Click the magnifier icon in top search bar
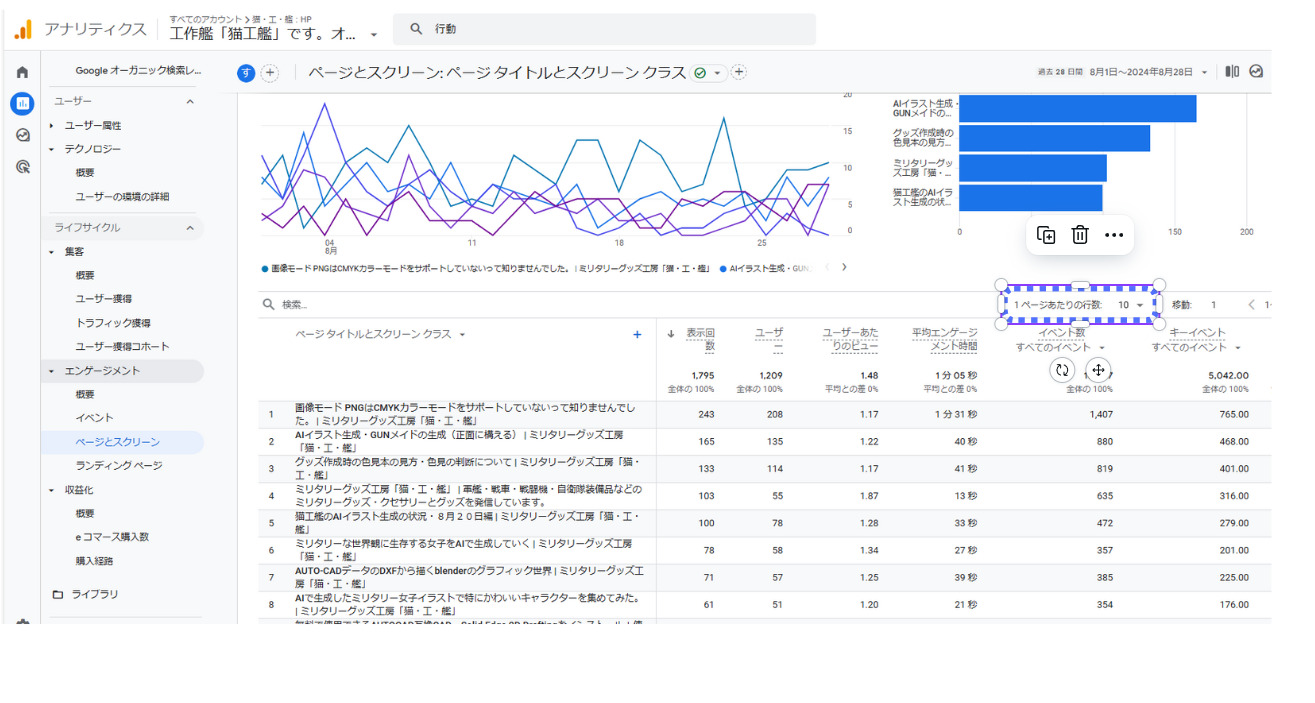Image resolution: width=1315 pixels, height=703 pixels. point(417,29)
